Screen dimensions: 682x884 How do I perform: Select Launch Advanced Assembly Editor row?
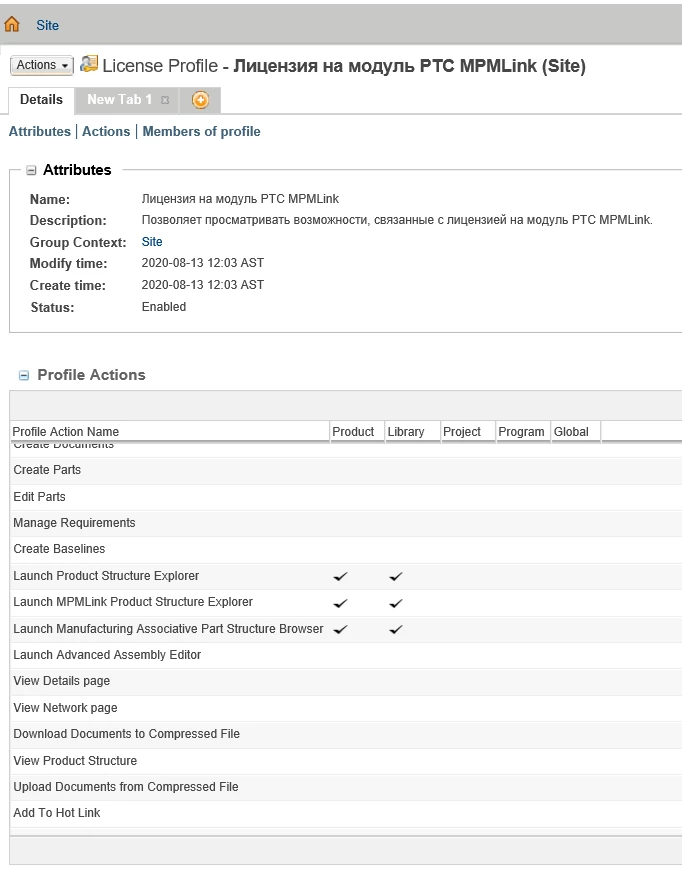pos(346,655)
